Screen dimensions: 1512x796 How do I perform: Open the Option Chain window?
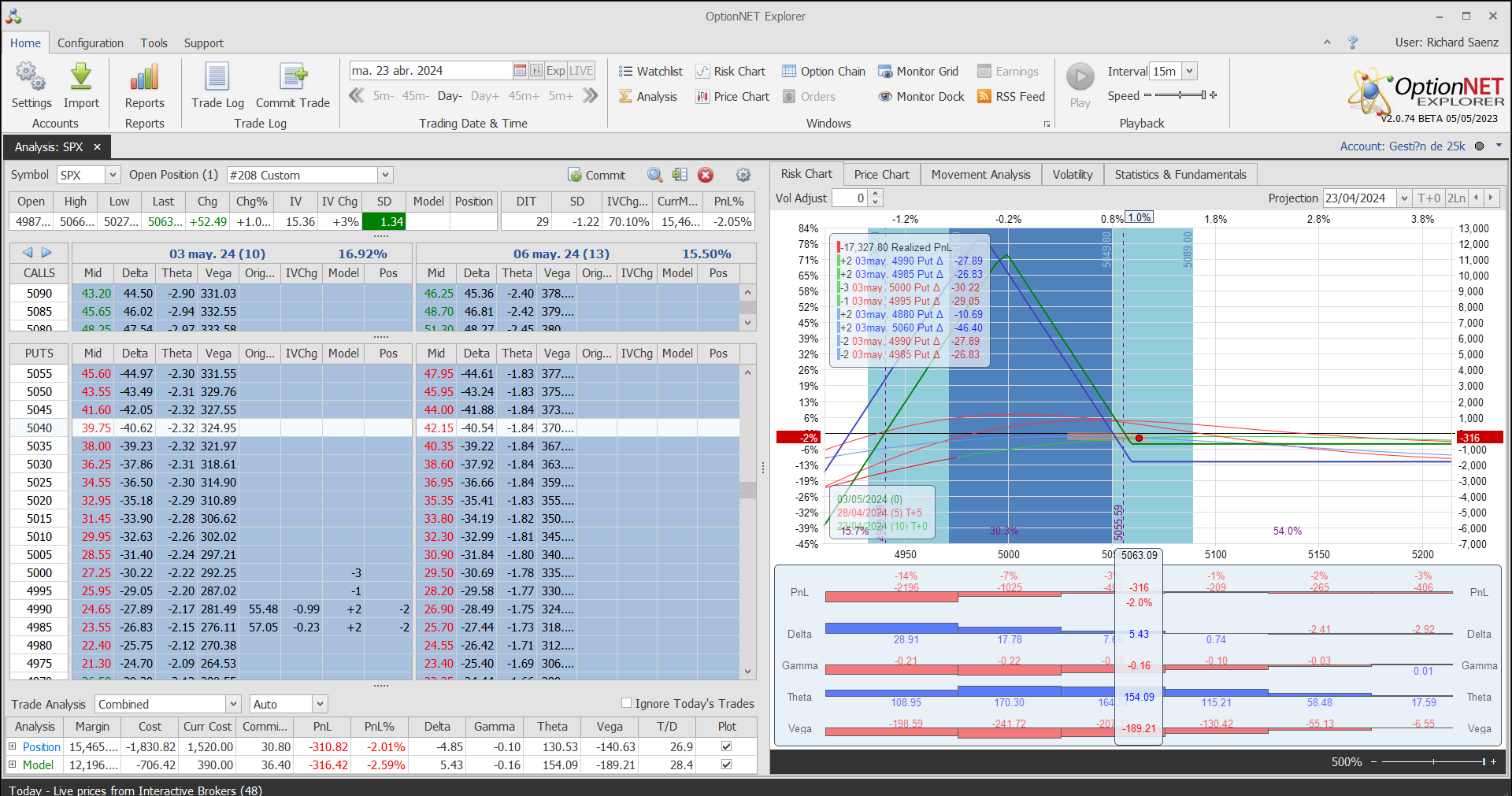[x=823, y=72]
